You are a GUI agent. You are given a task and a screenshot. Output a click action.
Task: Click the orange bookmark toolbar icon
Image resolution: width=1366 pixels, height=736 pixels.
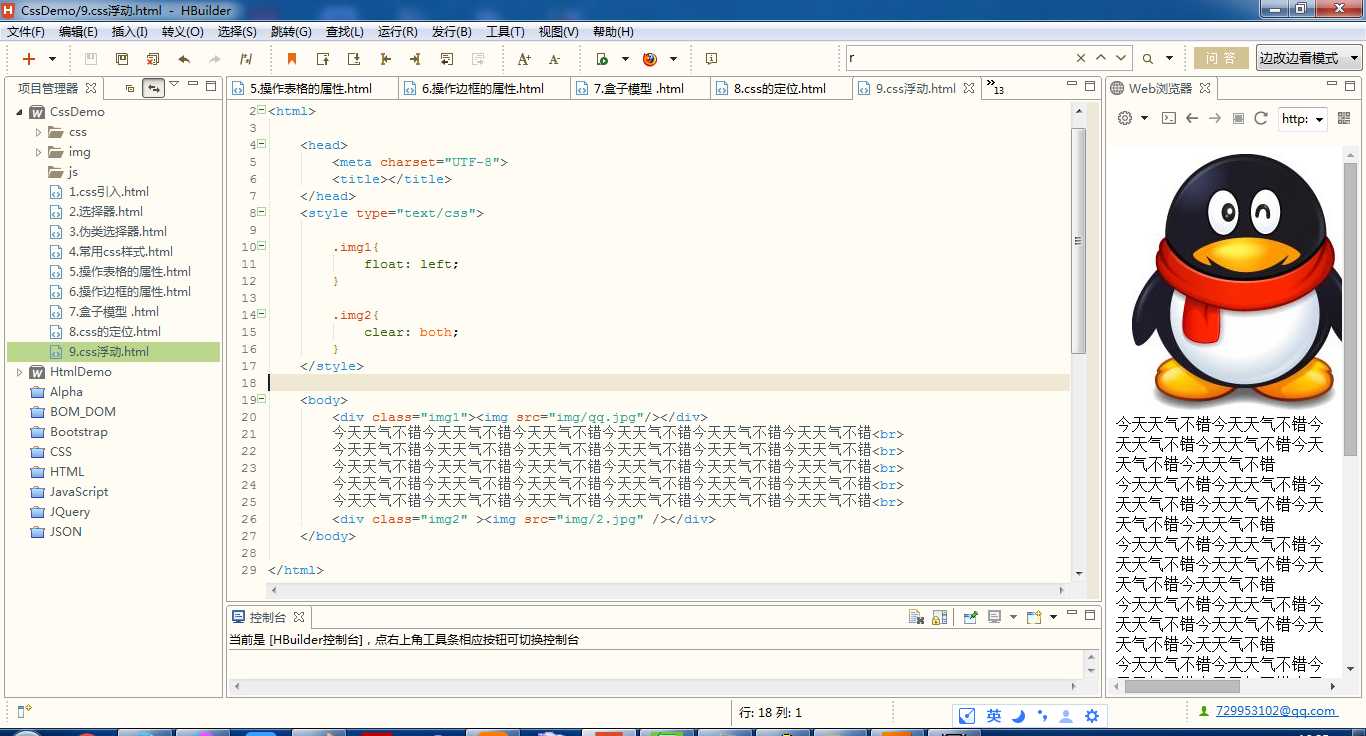(x=292, y=59)
